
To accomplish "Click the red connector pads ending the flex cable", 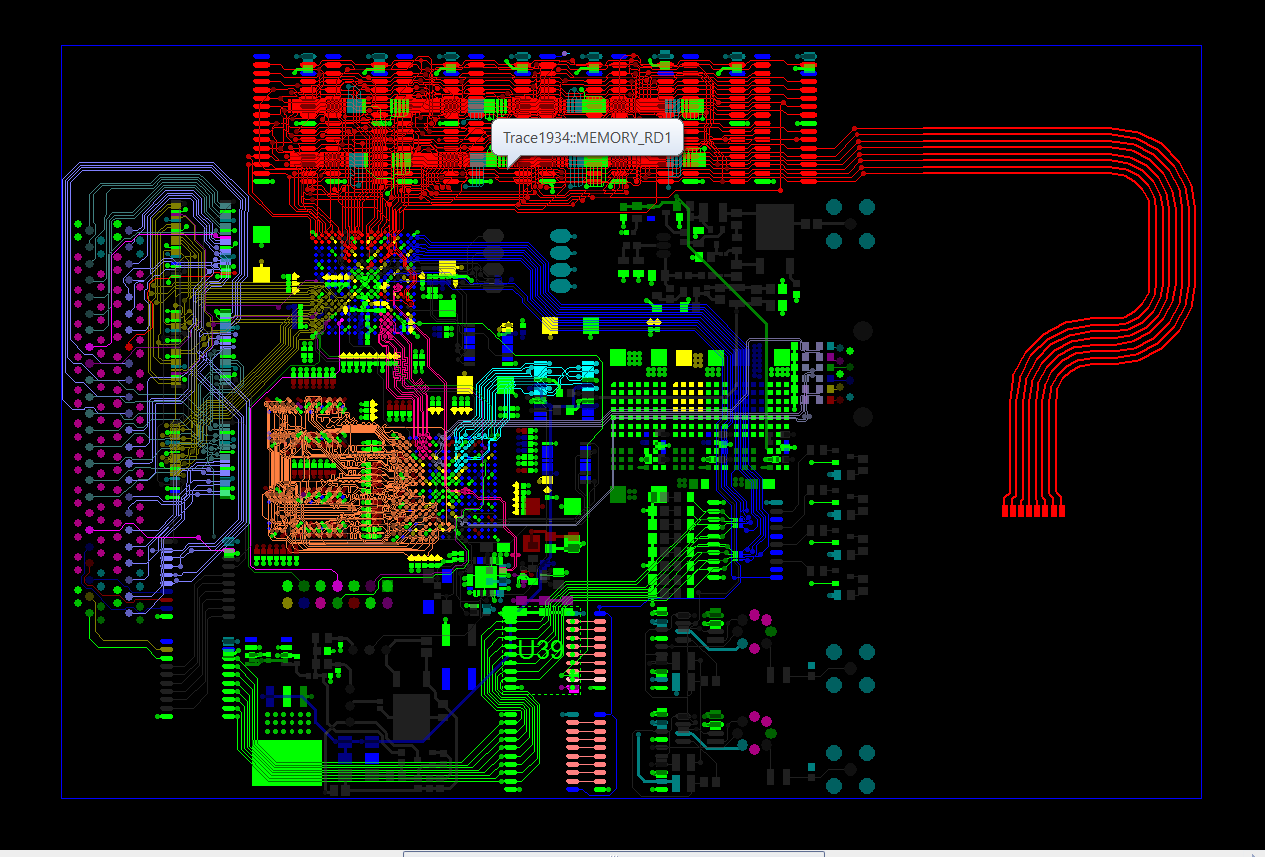I will click(x=1033, y=511).
